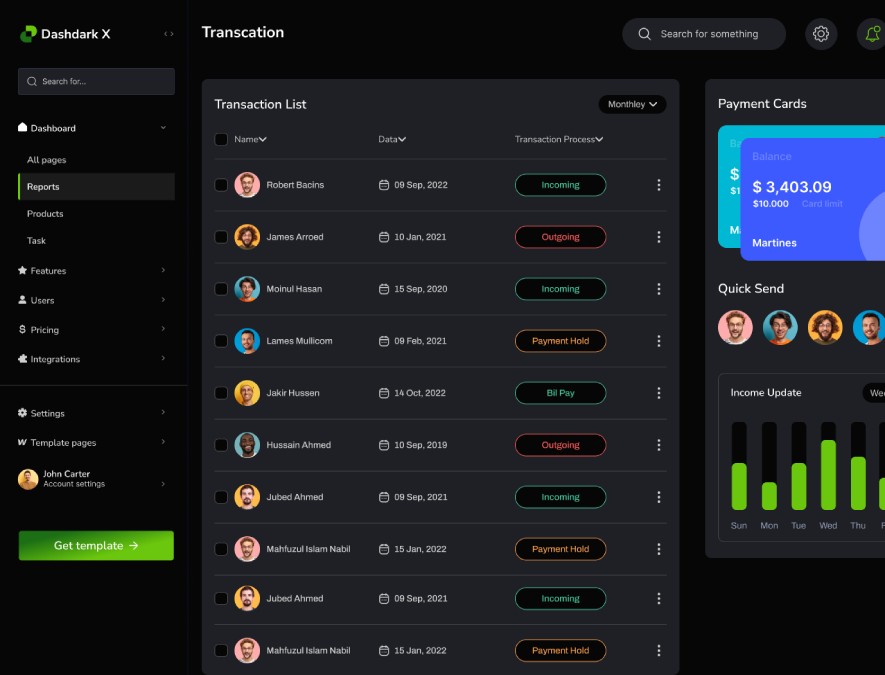885x675 pixels.
Task: Click the Dashdark X logo icon
Action: point(28,34)
